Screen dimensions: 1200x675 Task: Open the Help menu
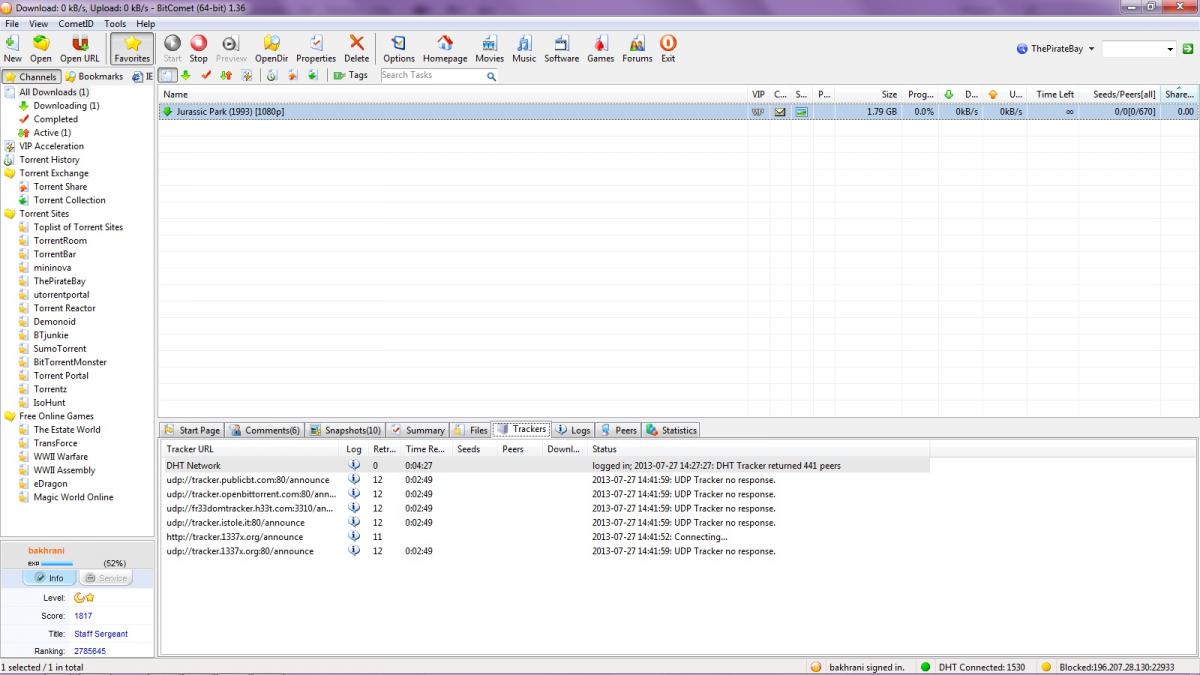point(146,23)
